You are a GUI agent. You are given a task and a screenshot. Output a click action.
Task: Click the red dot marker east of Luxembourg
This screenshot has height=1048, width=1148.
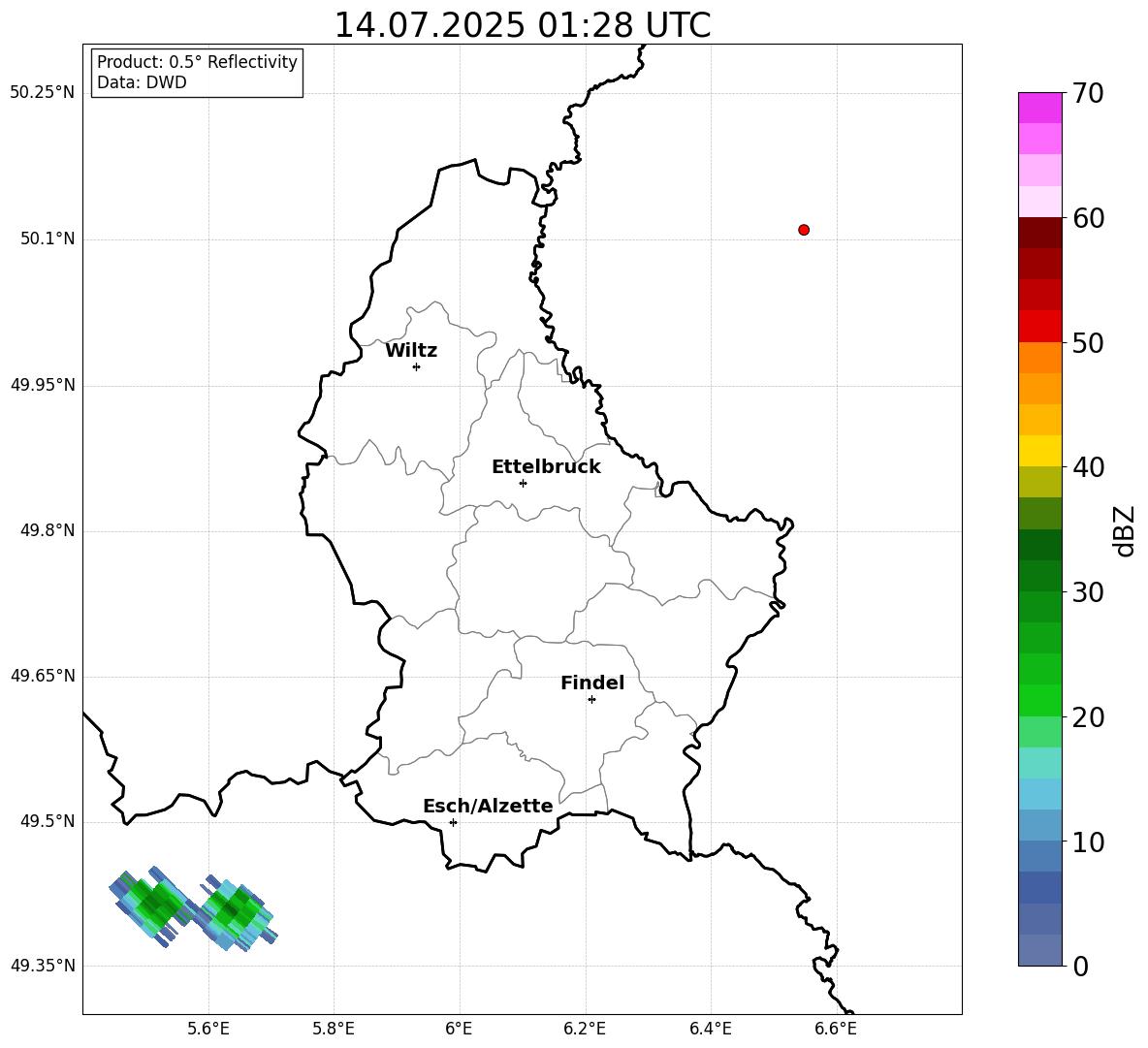coord(804,230)
